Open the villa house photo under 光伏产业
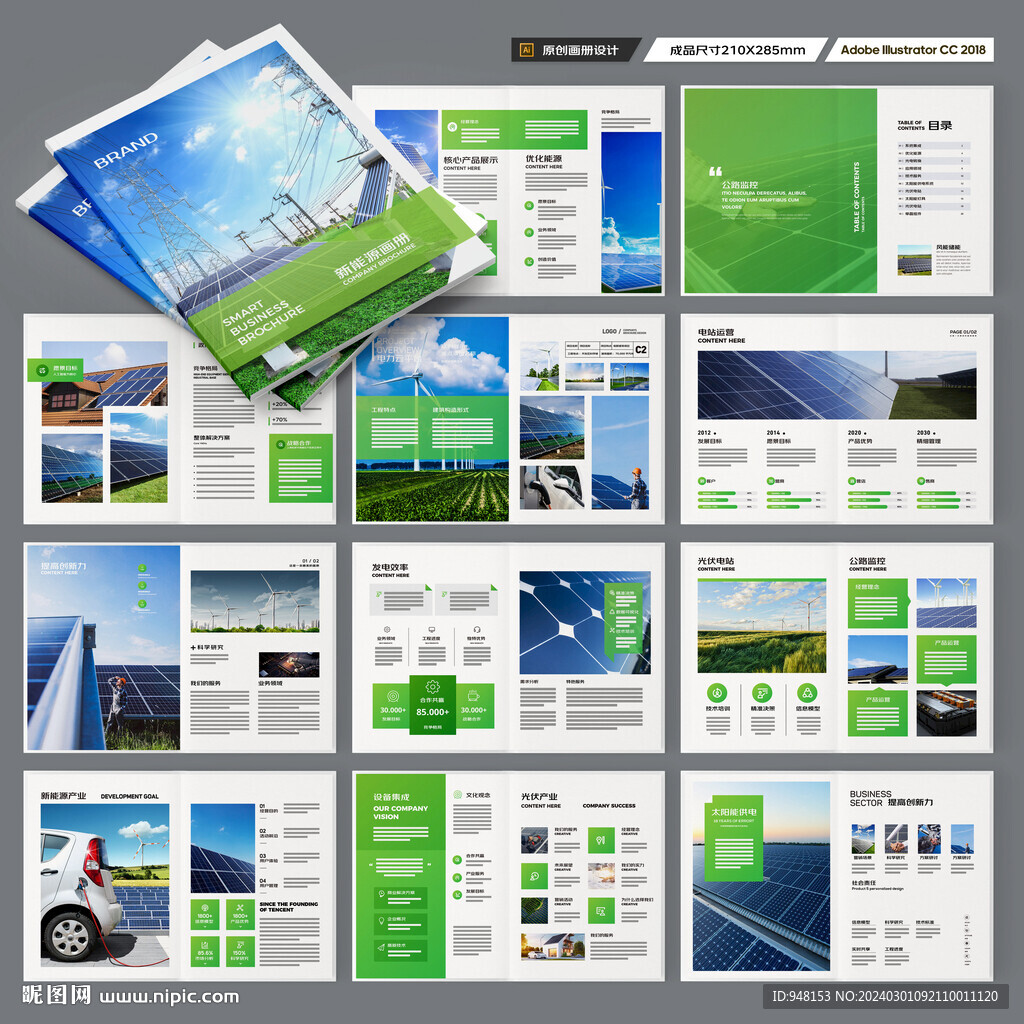 (552, 946)
